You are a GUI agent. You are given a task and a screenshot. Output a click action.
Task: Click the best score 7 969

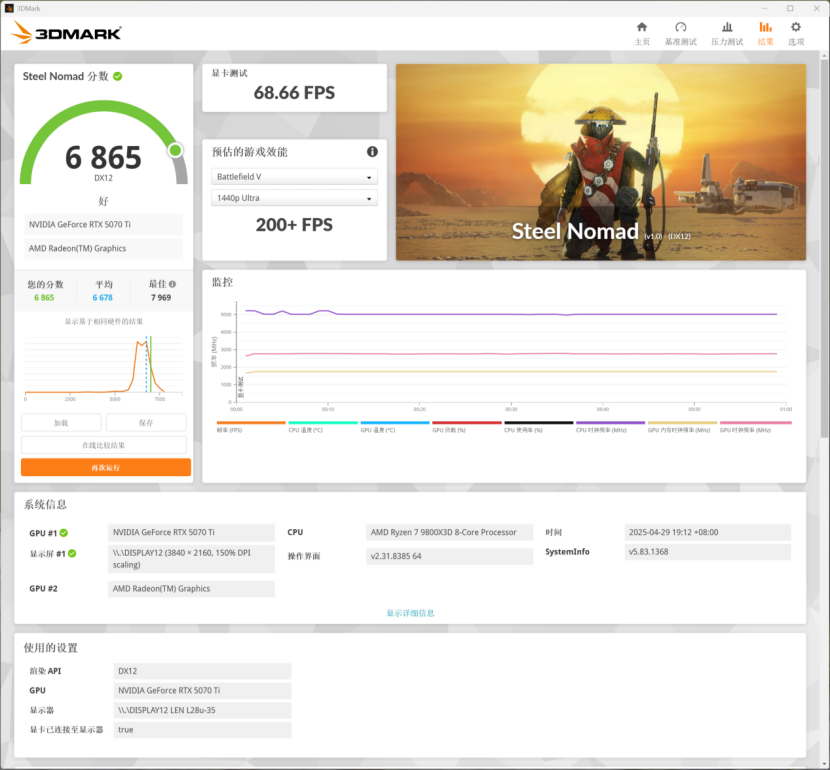coord(161,297)
